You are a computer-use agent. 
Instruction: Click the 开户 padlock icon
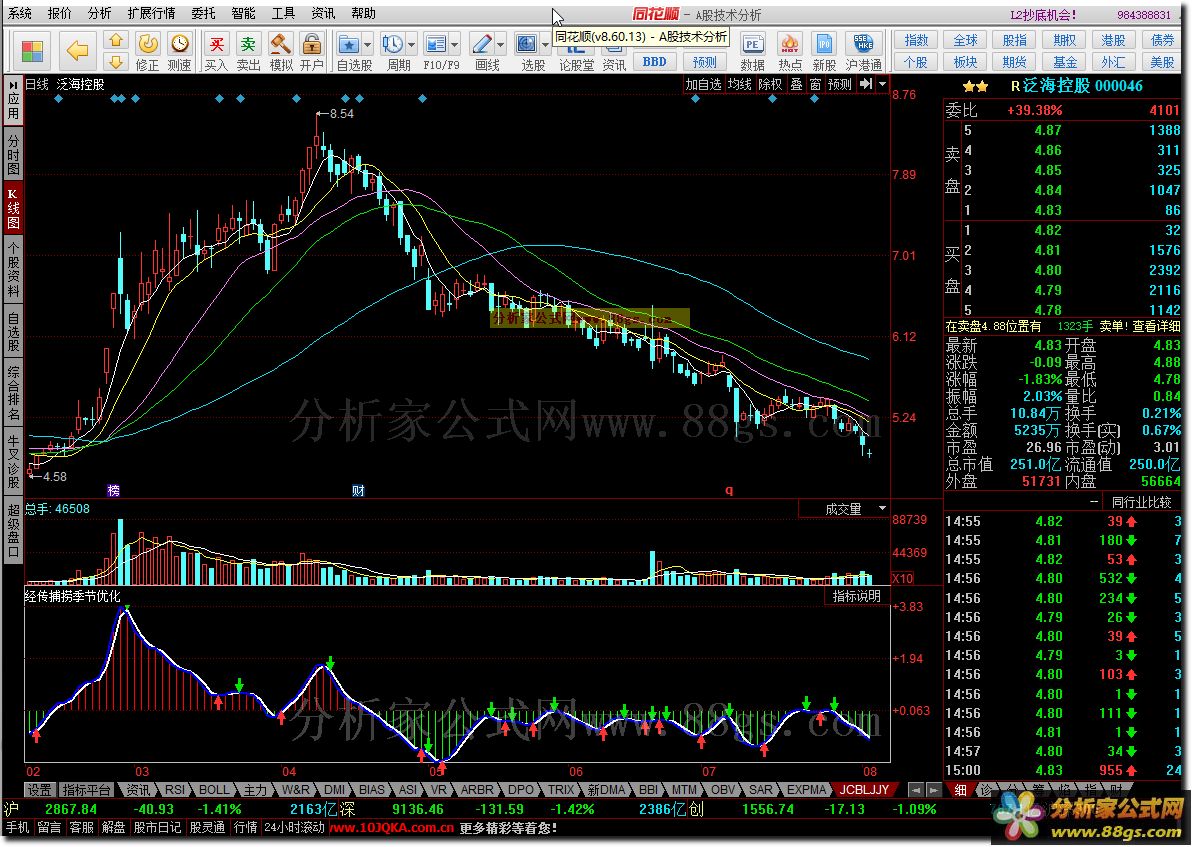click(310, 43)
